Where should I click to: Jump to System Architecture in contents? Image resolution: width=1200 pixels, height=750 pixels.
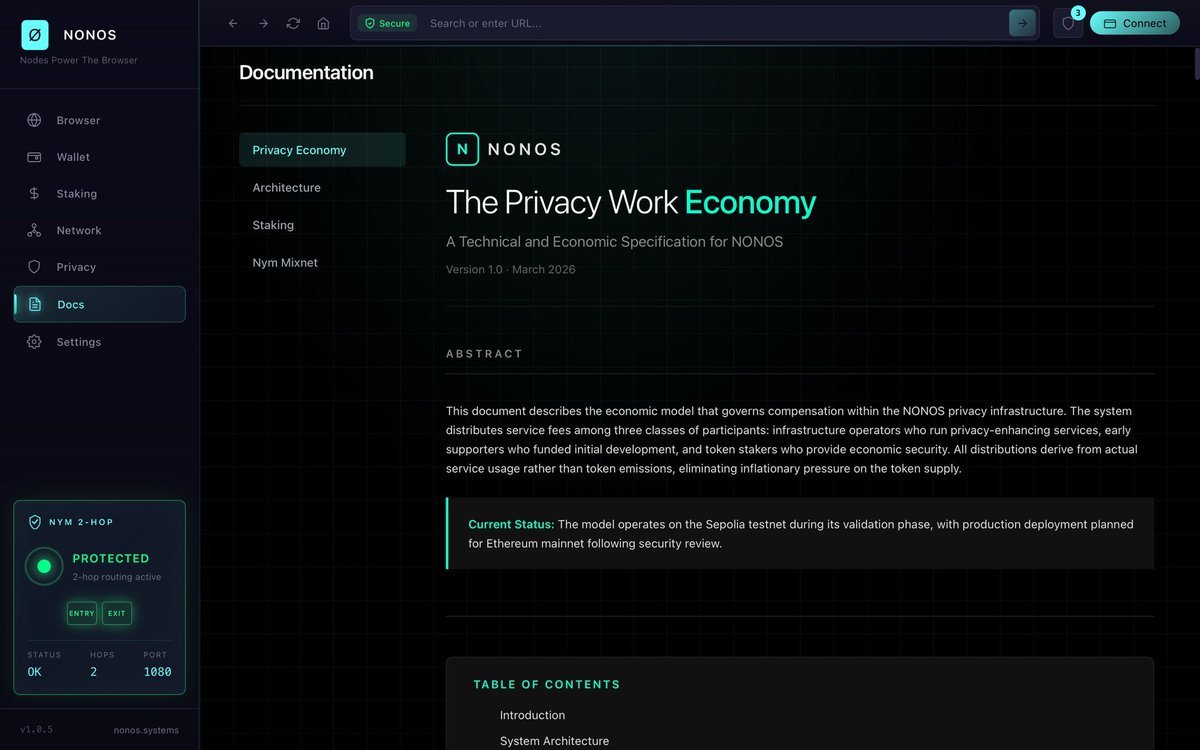[554, 741]
